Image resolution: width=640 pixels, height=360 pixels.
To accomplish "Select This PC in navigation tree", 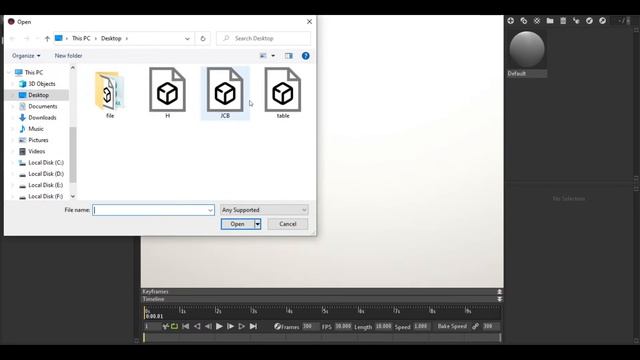I will (34, 73).
